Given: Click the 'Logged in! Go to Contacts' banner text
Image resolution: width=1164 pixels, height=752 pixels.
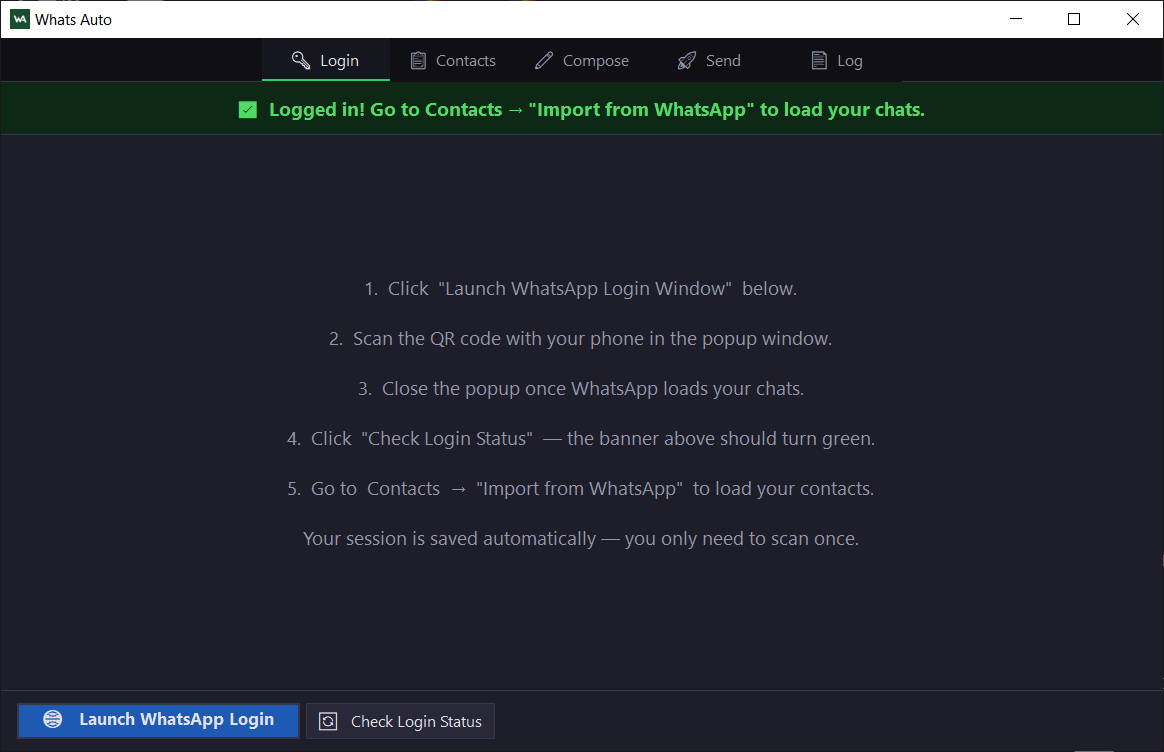Looking at the screenshot, I should click(597, 110).
